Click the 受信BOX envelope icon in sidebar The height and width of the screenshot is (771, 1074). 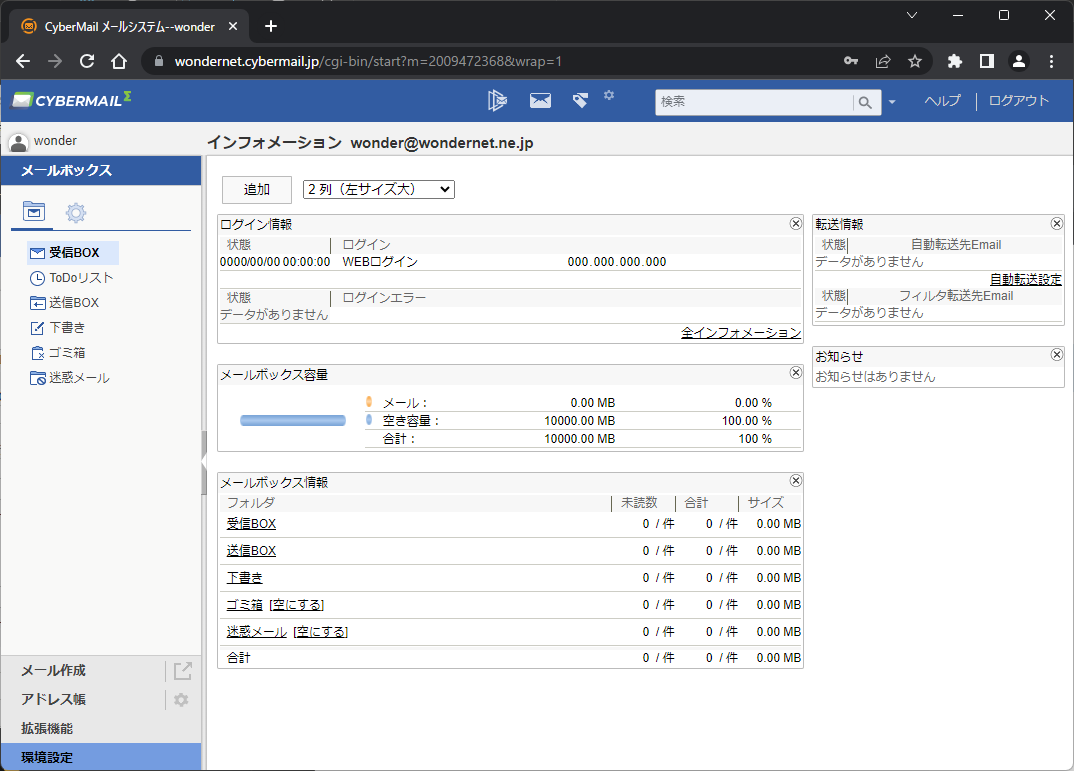coord(37,253)
